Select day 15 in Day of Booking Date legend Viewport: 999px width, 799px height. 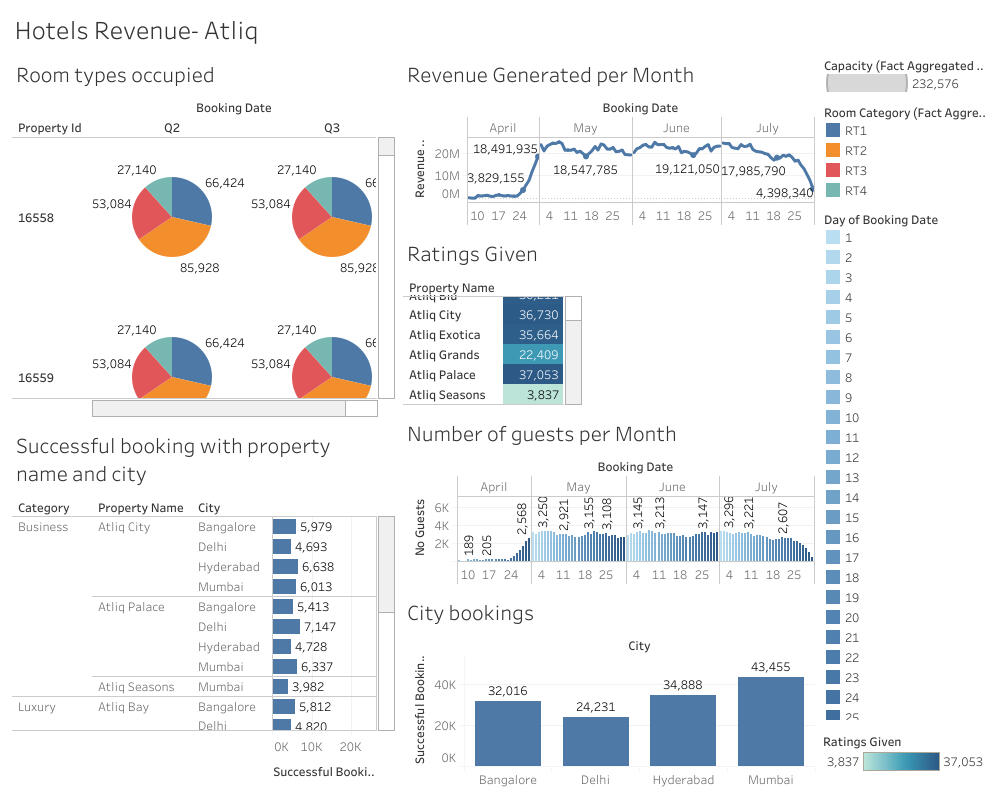point(832,518)
